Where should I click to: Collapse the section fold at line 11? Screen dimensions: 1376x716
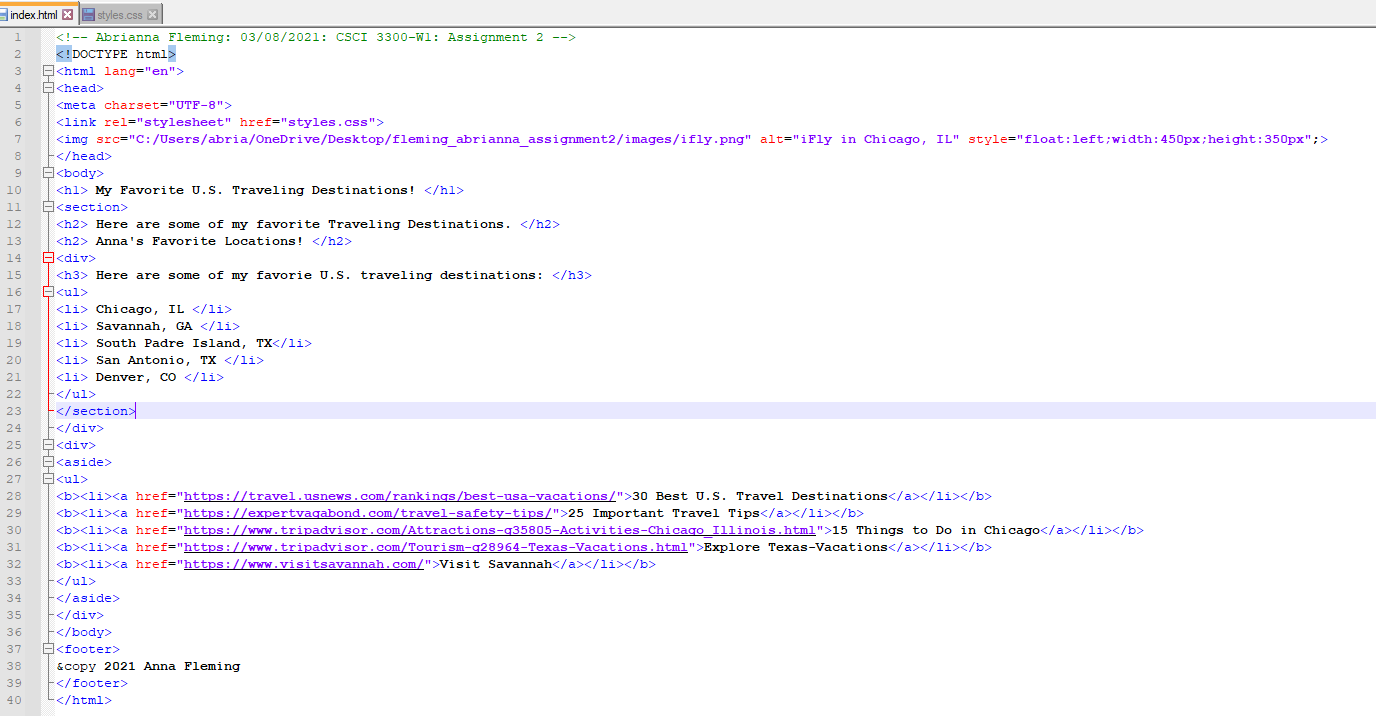(x=48, y=206)
